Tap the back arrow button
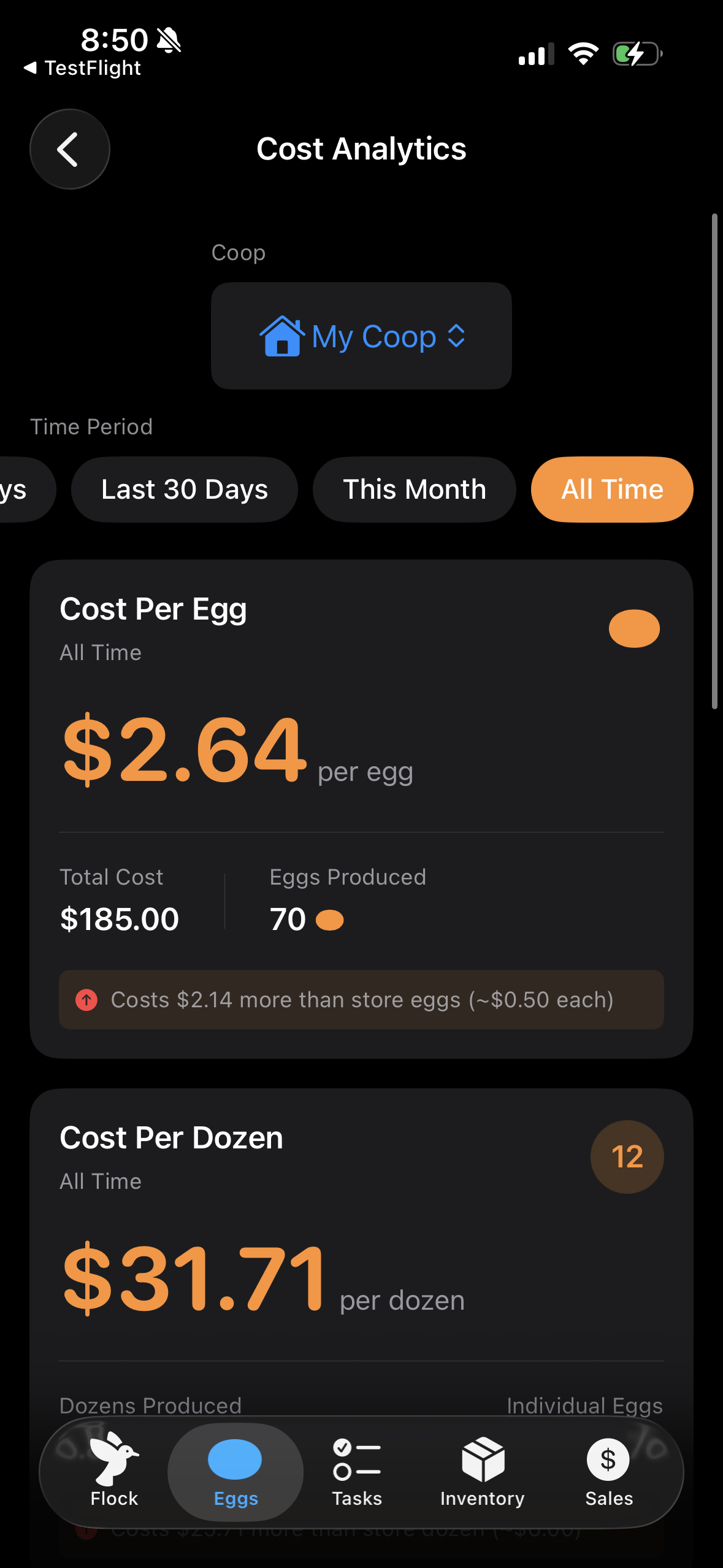Viewport: 723px width, 1568px height. (x=69, y=149)
